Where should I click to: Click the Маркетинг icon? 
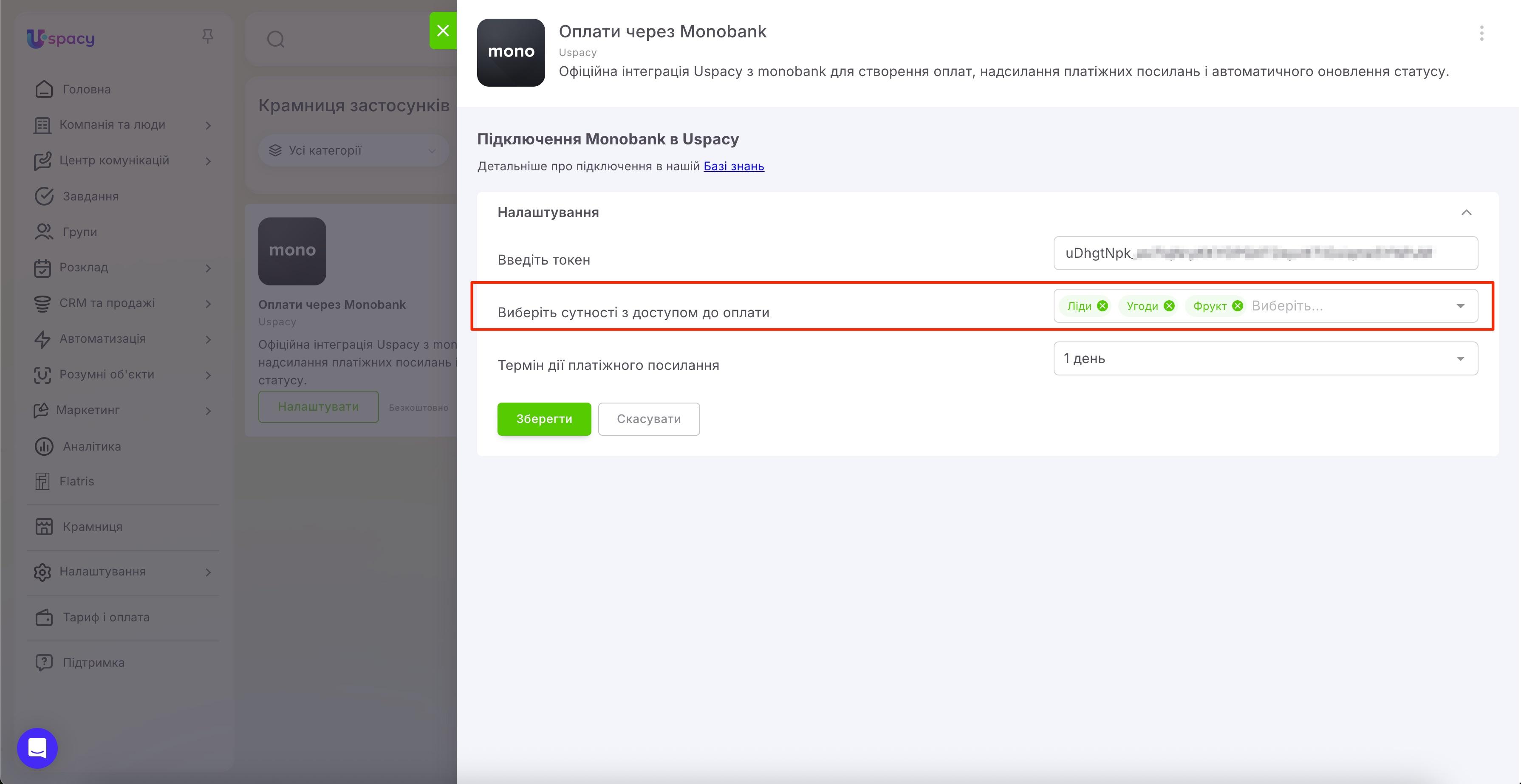41,410
